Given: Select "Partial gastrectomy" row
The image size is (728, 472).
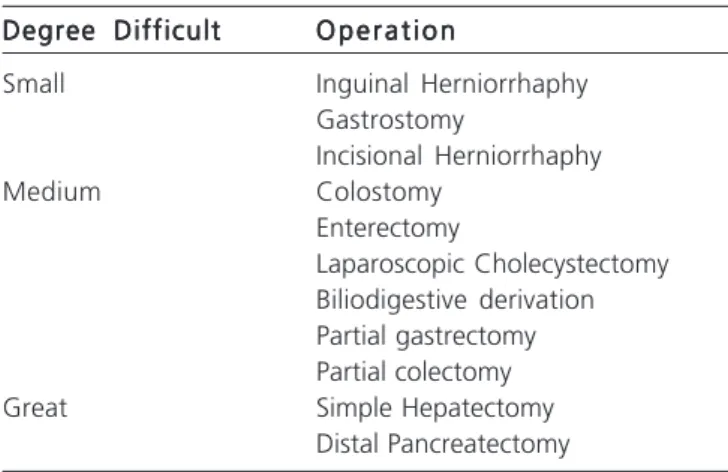Looking at the screenshot, I should [426, 336].
